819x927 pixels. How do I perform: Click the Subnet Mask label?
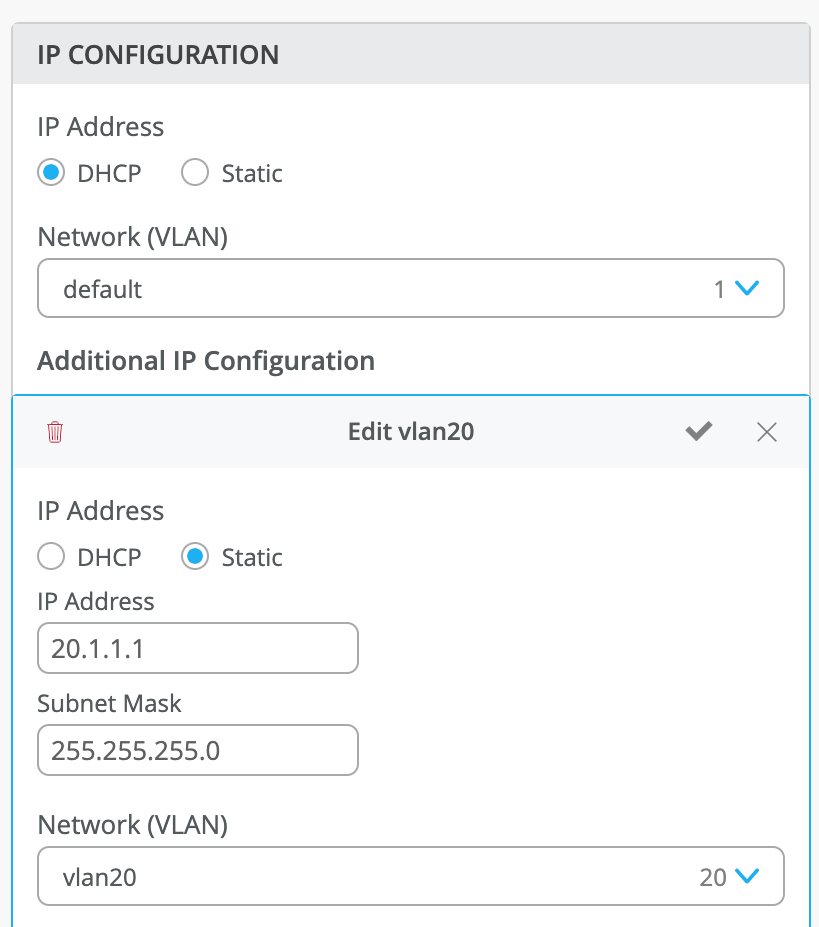point(109,703)
